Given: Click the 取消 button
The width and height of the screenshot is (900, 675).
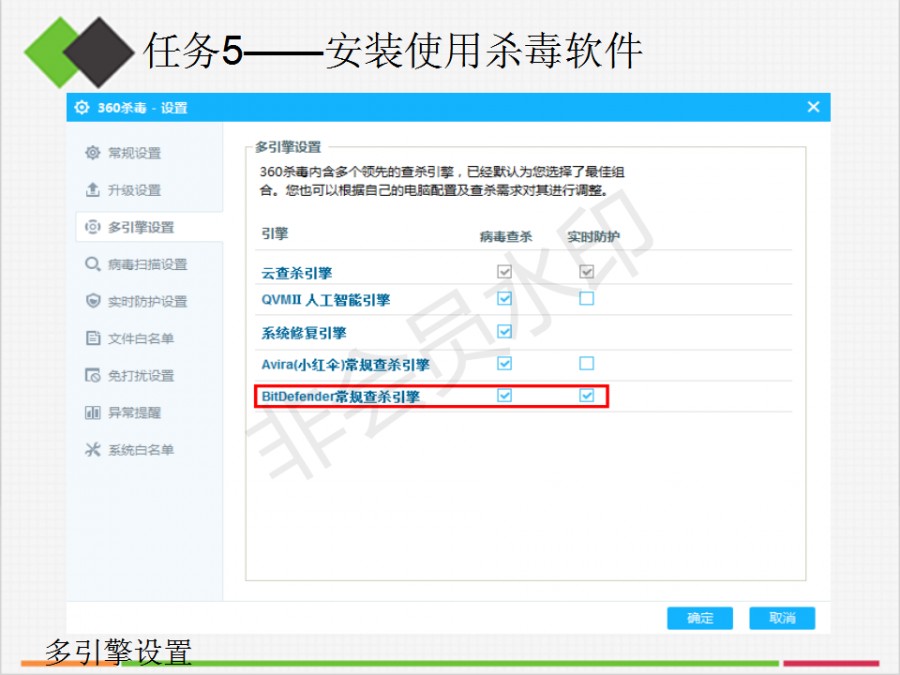Looking at the screenshot, I should (x=782, y=618).
